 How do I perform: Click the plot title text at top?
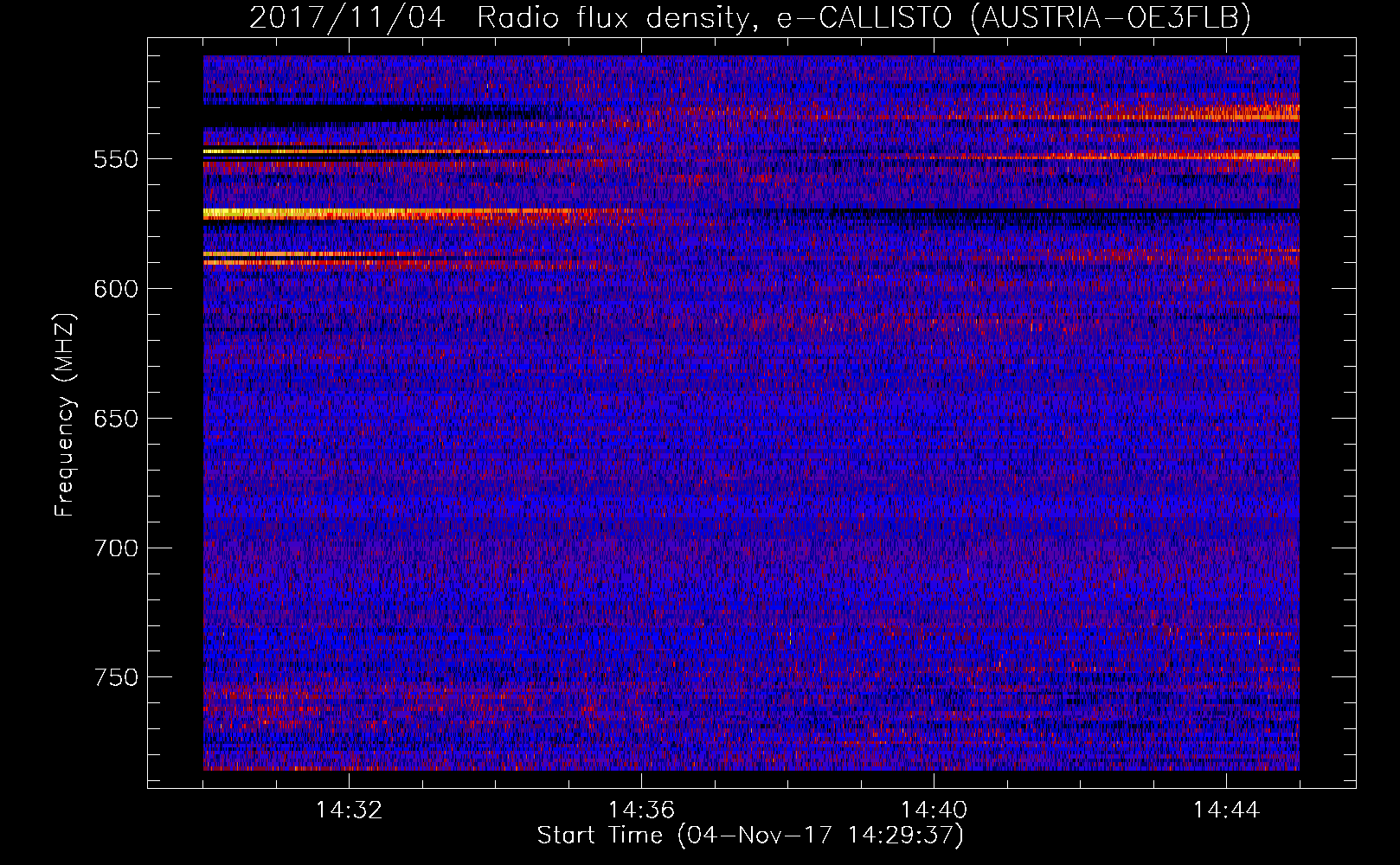(750, 17)
